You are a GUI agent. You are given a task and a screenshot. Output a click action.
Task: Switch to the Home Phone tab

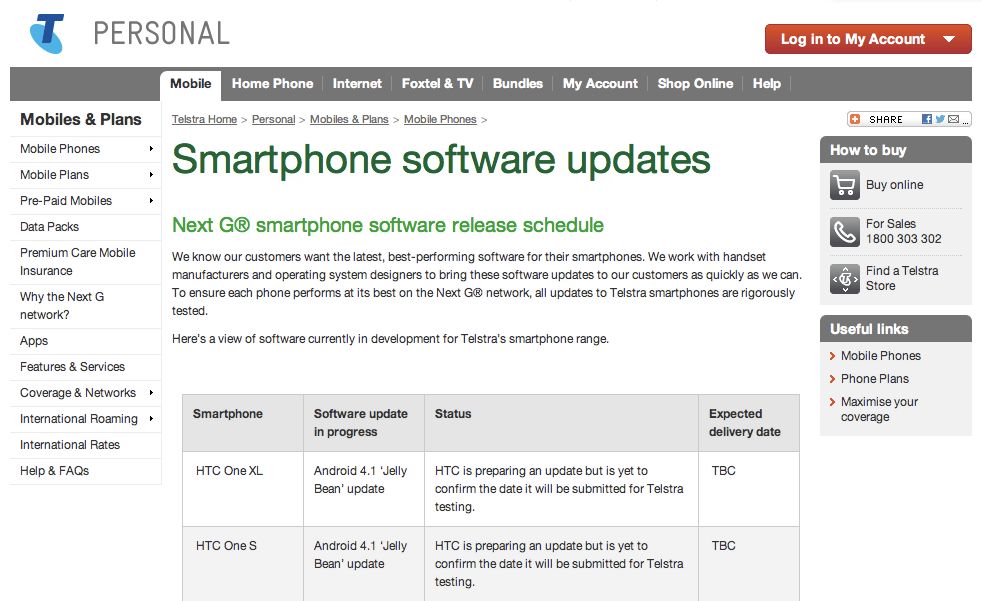point(272,84)
